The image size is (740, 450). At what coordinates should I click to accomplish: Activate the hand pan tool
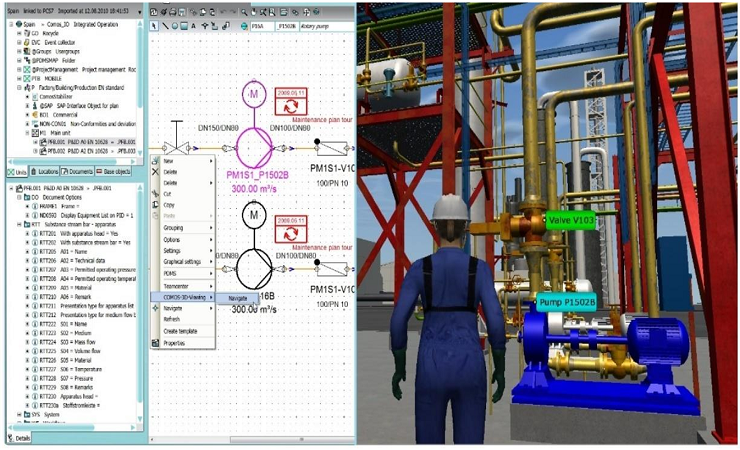(253, 12)
